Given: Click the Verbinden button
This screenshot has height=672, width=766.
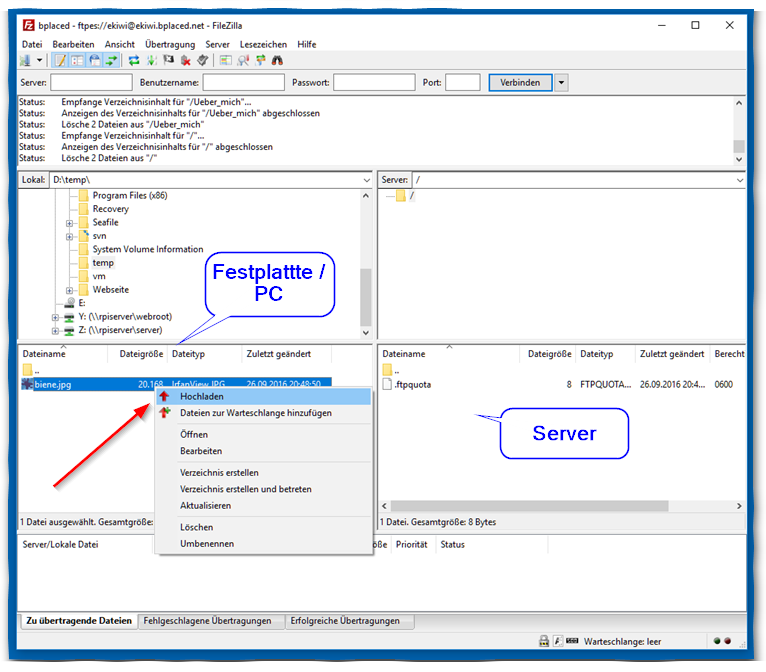Looking at the screenshot, I should [520, 83].
